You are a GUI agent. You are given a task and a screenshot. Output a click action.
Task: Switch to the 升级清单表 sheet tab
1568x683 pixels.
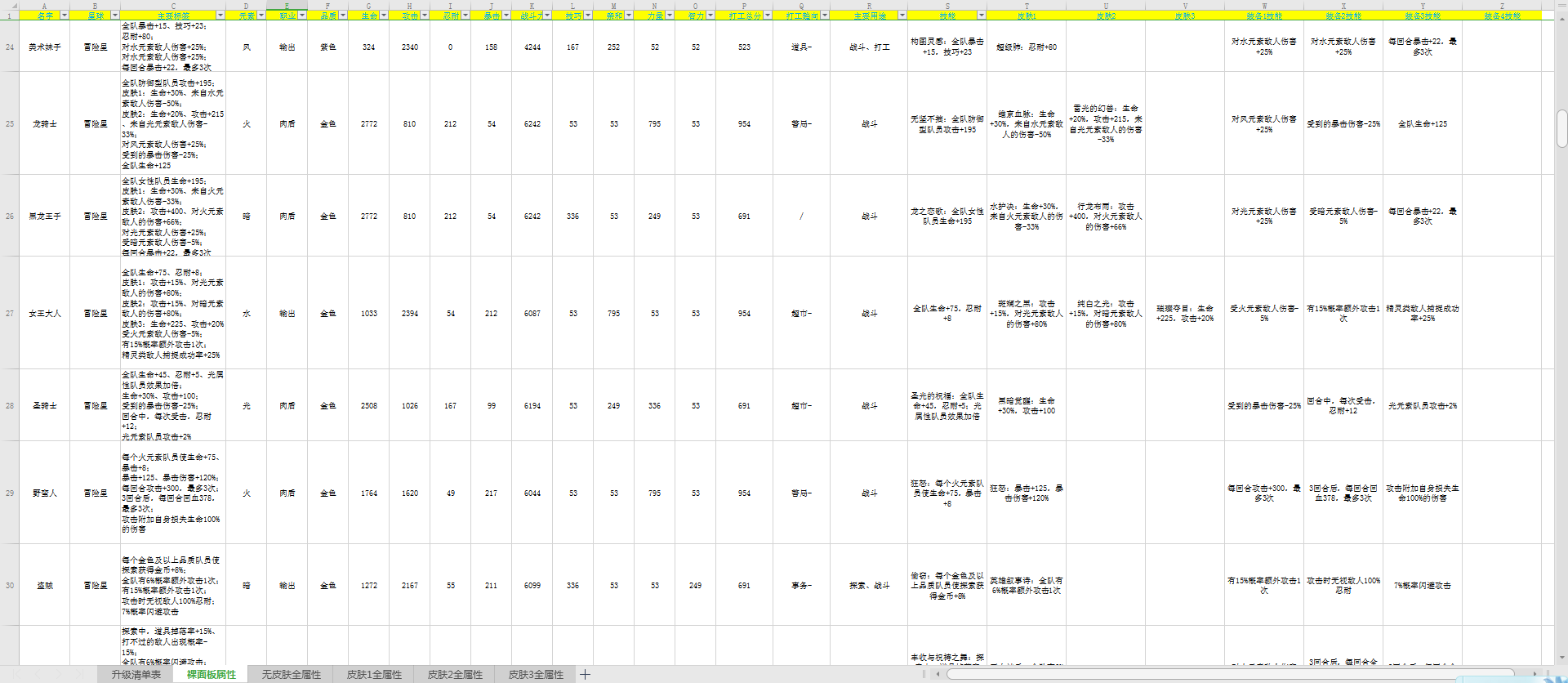[x=136, y=675]
